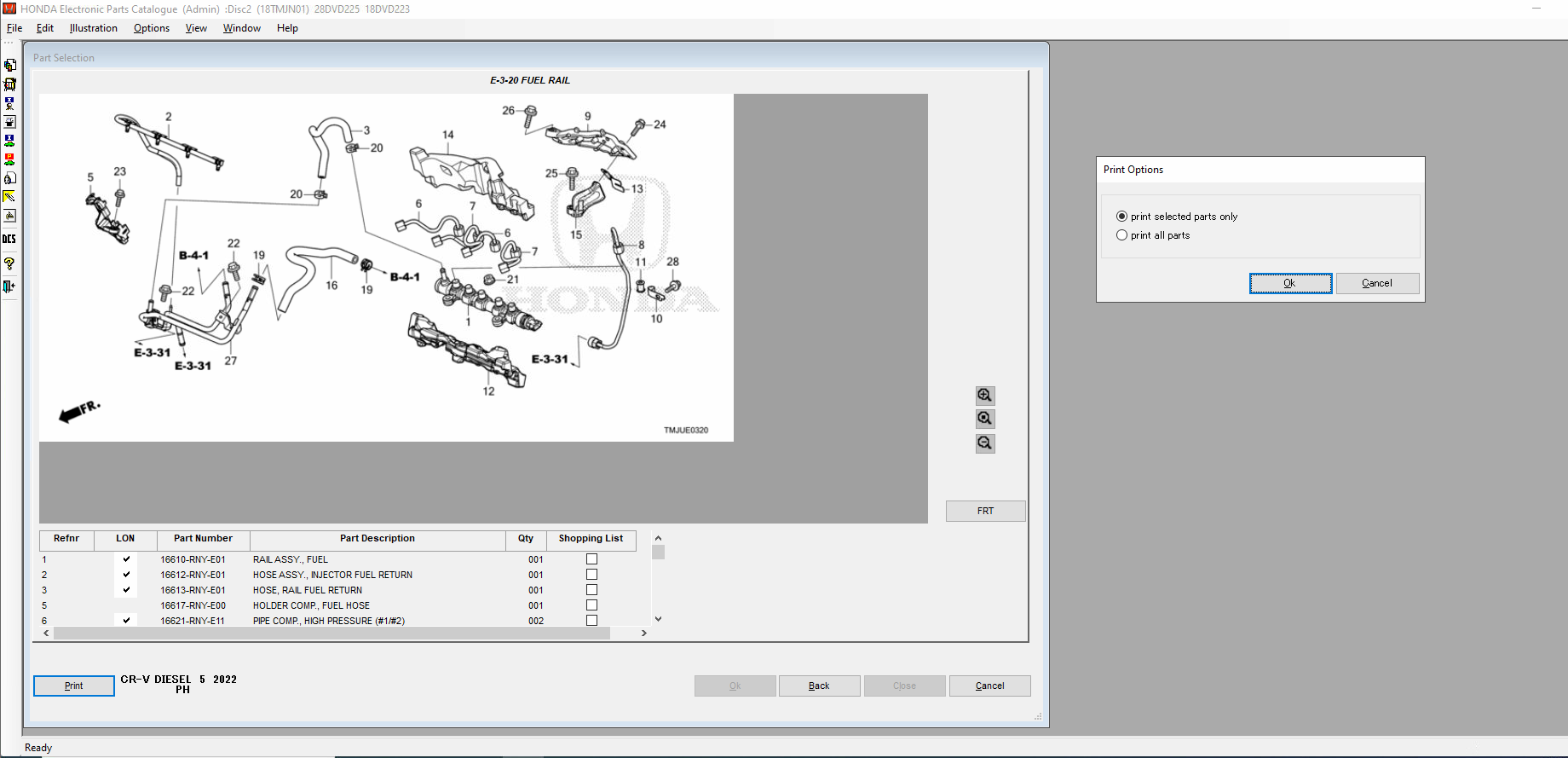Click the exit door icon in toolbar
This screenshot has width=1568, height=758.
pos(9,287)
